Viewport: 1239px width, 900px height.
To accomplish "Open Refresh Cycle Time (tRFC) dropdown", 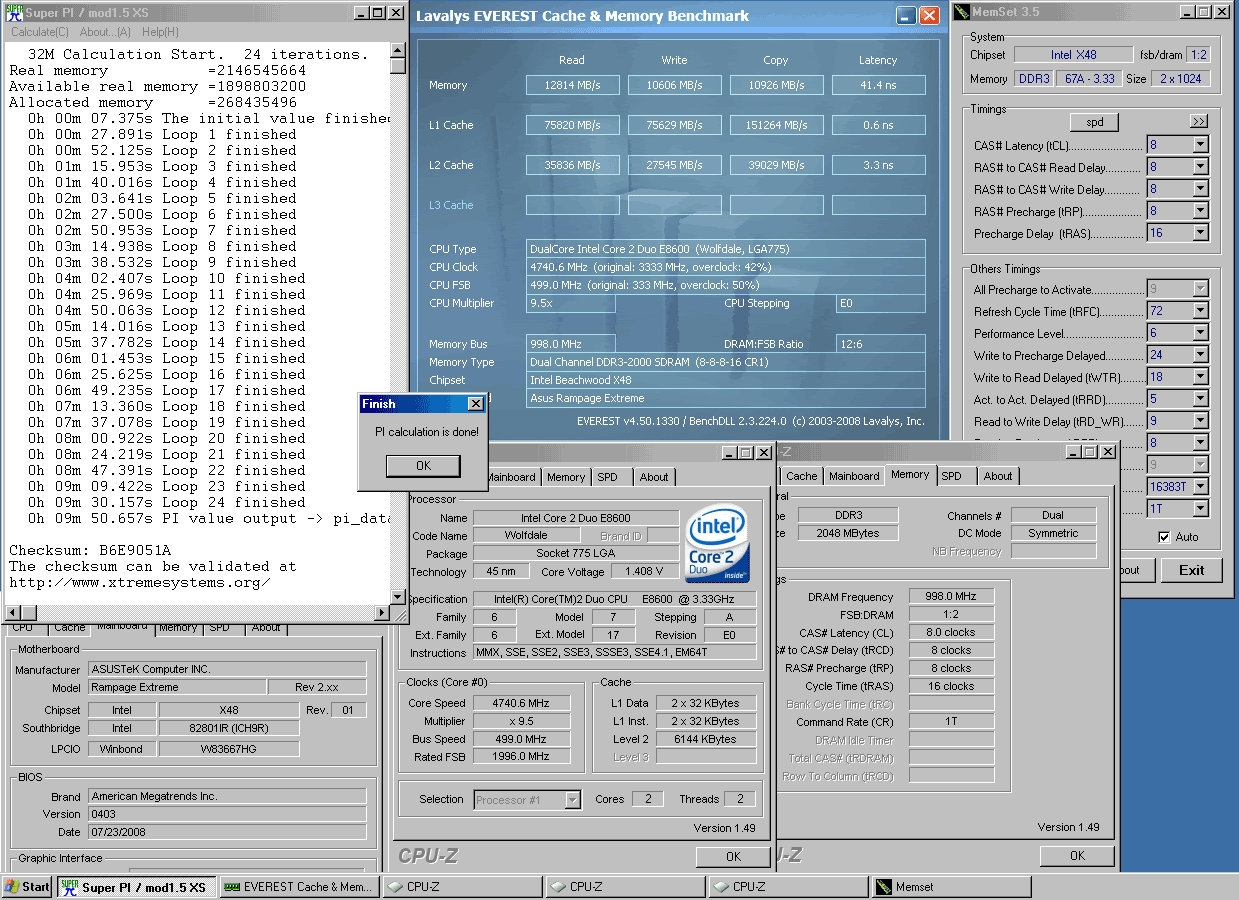I will pyautogui.click(x=1200, y=312).
